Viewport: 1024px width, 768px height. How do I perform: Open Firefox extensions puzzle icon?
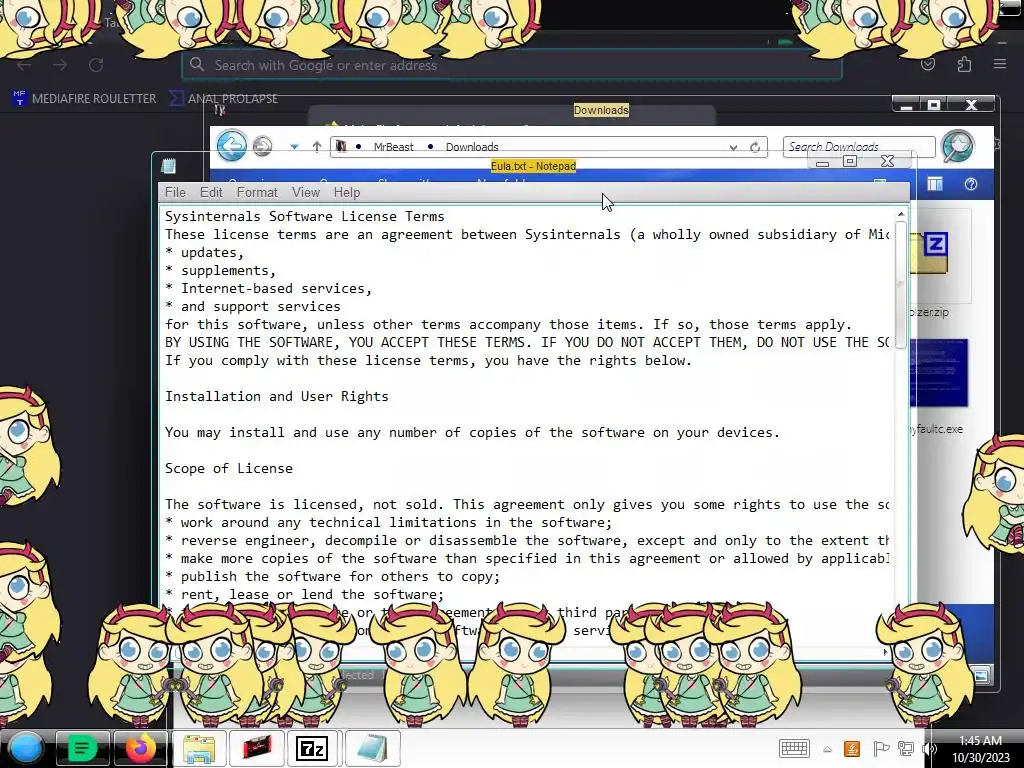[964, 65]
